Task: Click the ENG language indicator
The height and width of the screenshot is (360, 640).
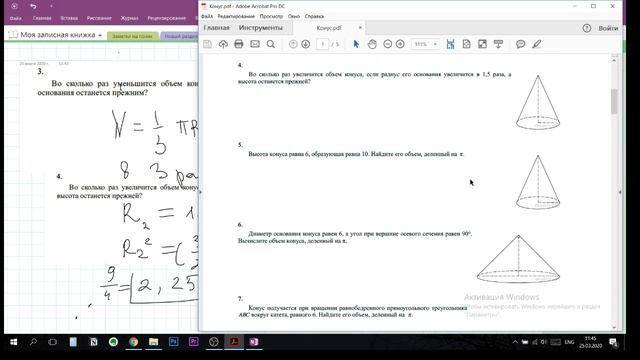Action: click(569, 342)
